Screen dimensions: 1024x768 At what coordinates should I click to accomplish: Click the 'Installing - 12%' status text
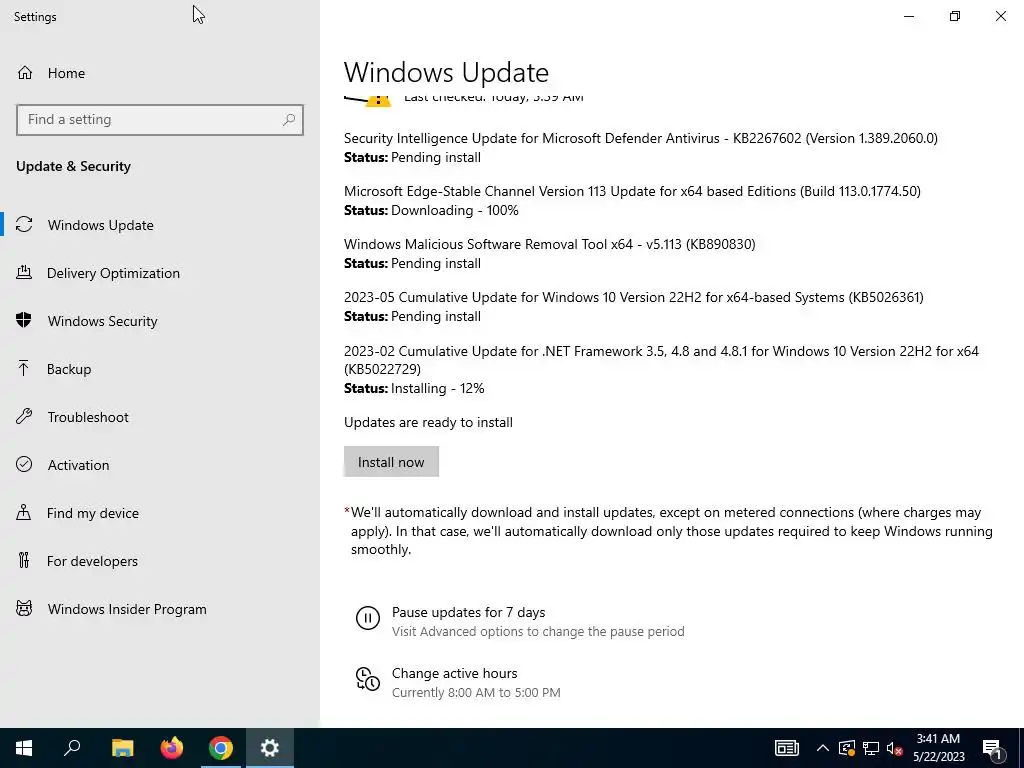pos(438,388)
